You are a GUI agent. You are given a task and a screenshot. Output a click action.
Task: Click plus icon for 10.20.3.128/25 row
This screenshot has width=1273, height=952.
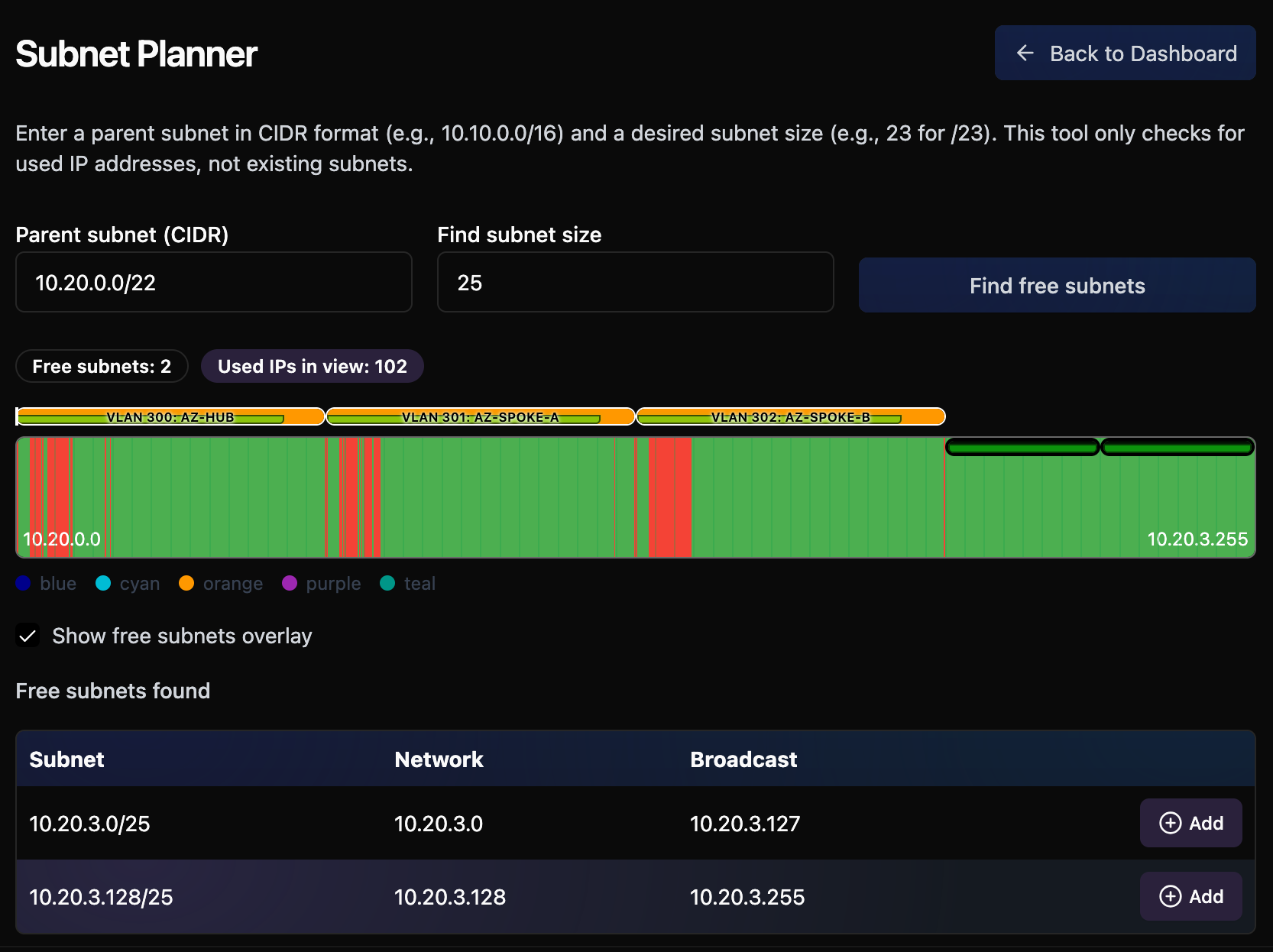pyautogui.click(x=1170, y=896)
